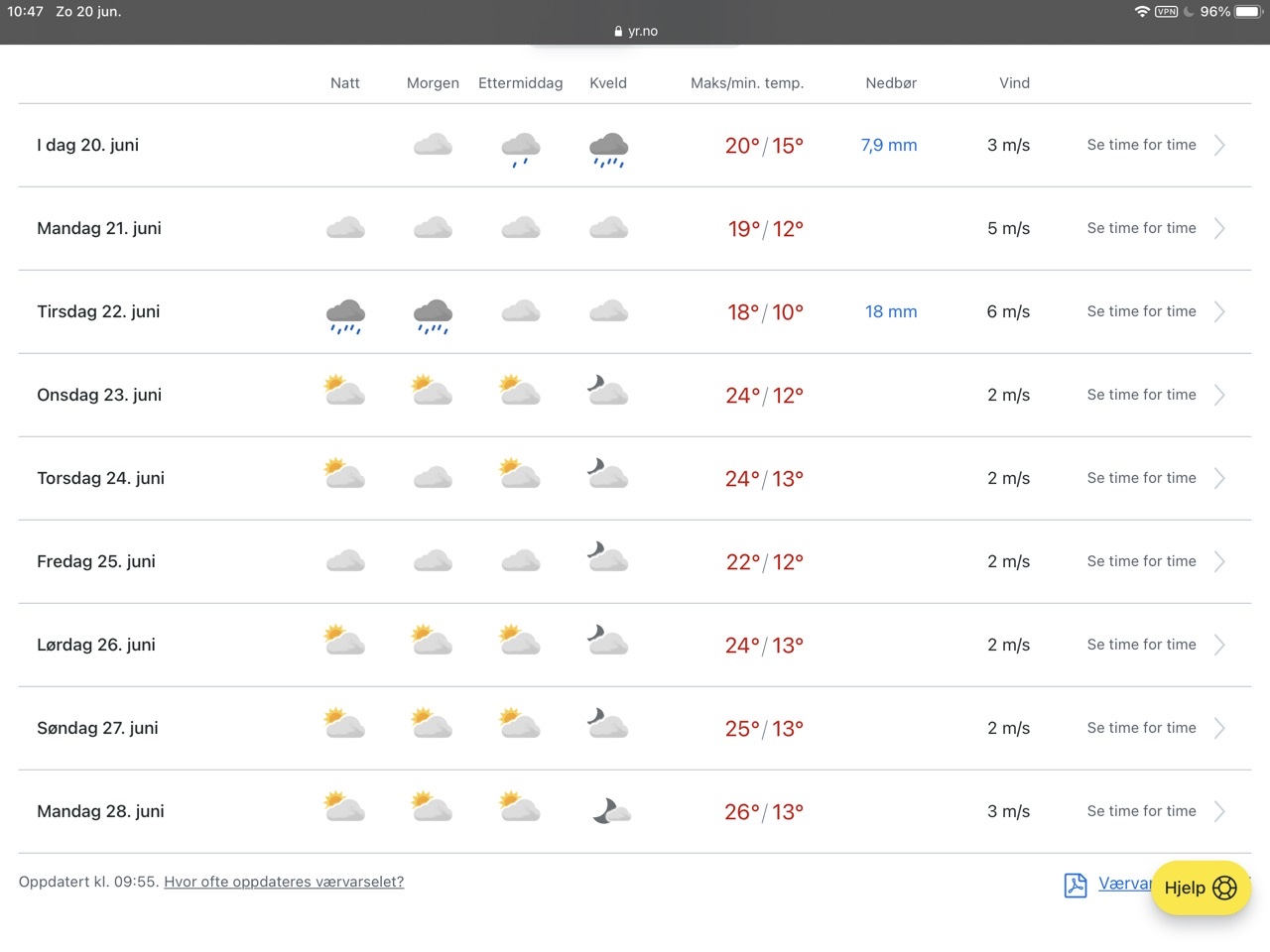Click the heavy rain icon for tonight's Kveld
Image resolution: width=1270 pixels, height=952 pixels.
click(608, 149)
